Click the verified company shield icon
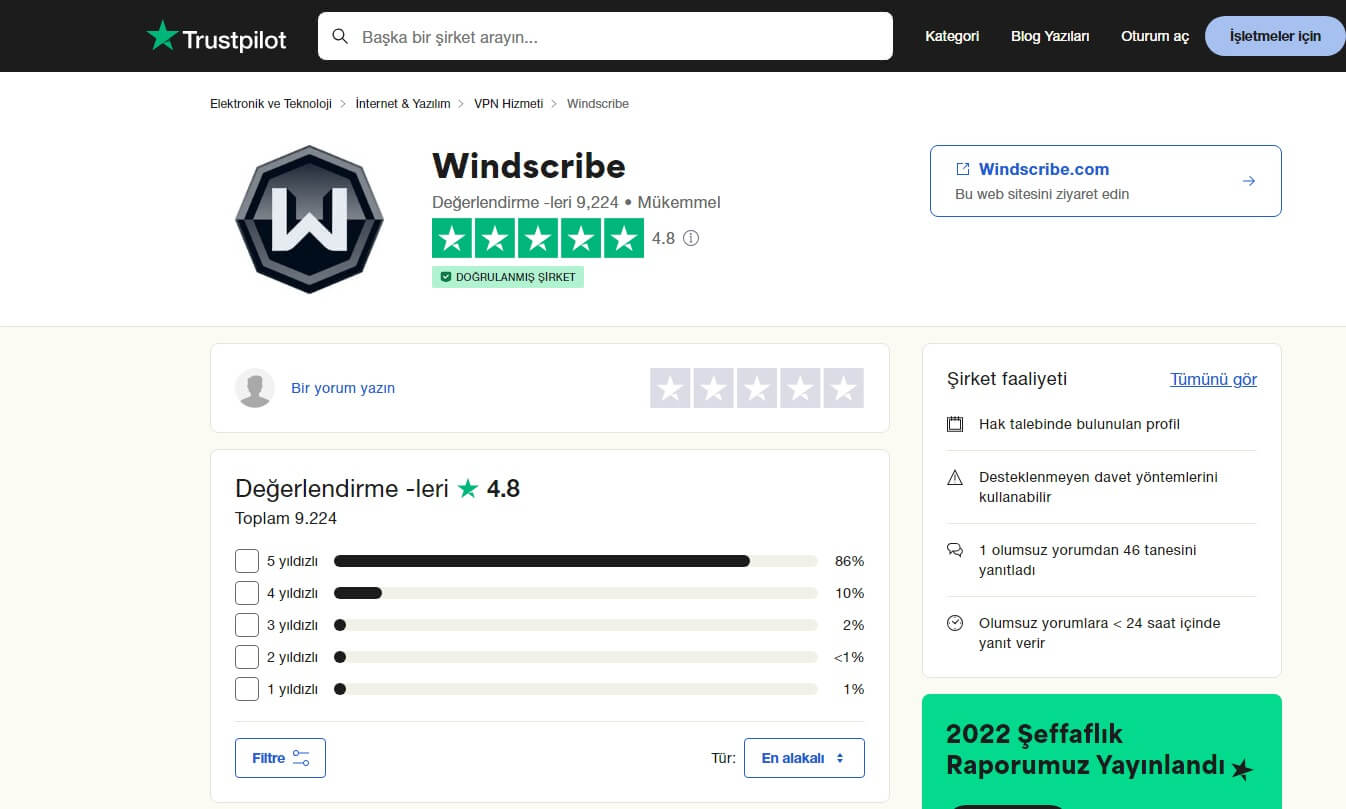Screen dimensions: 1346x809 tap(446, 277)
